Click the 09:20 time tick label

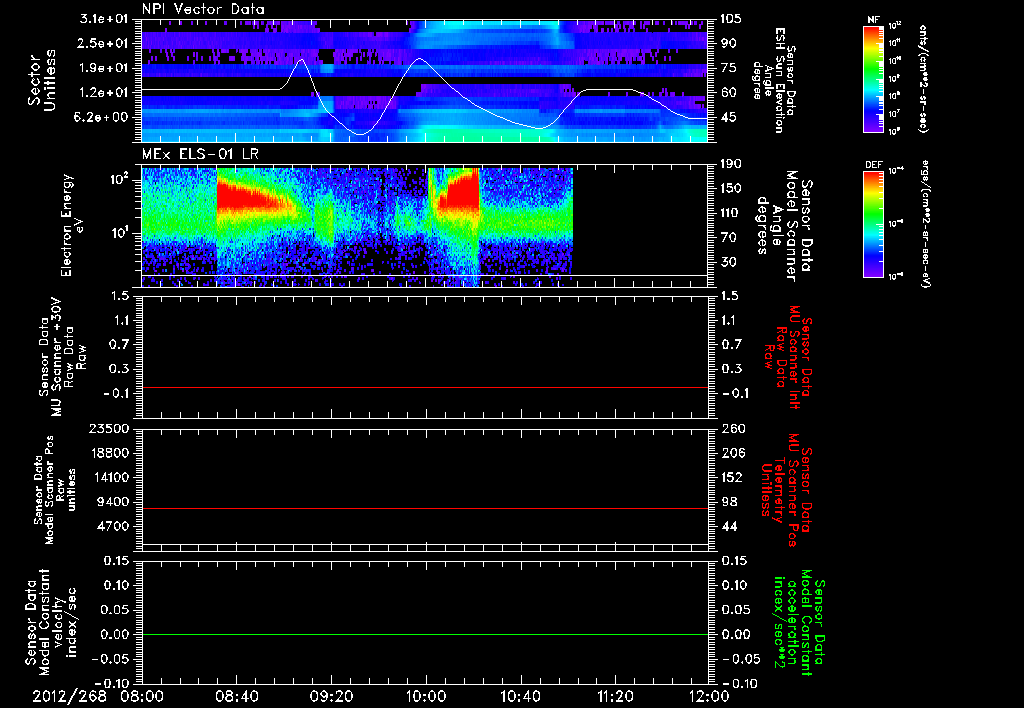pyautogui.click(x=332, y=696)
